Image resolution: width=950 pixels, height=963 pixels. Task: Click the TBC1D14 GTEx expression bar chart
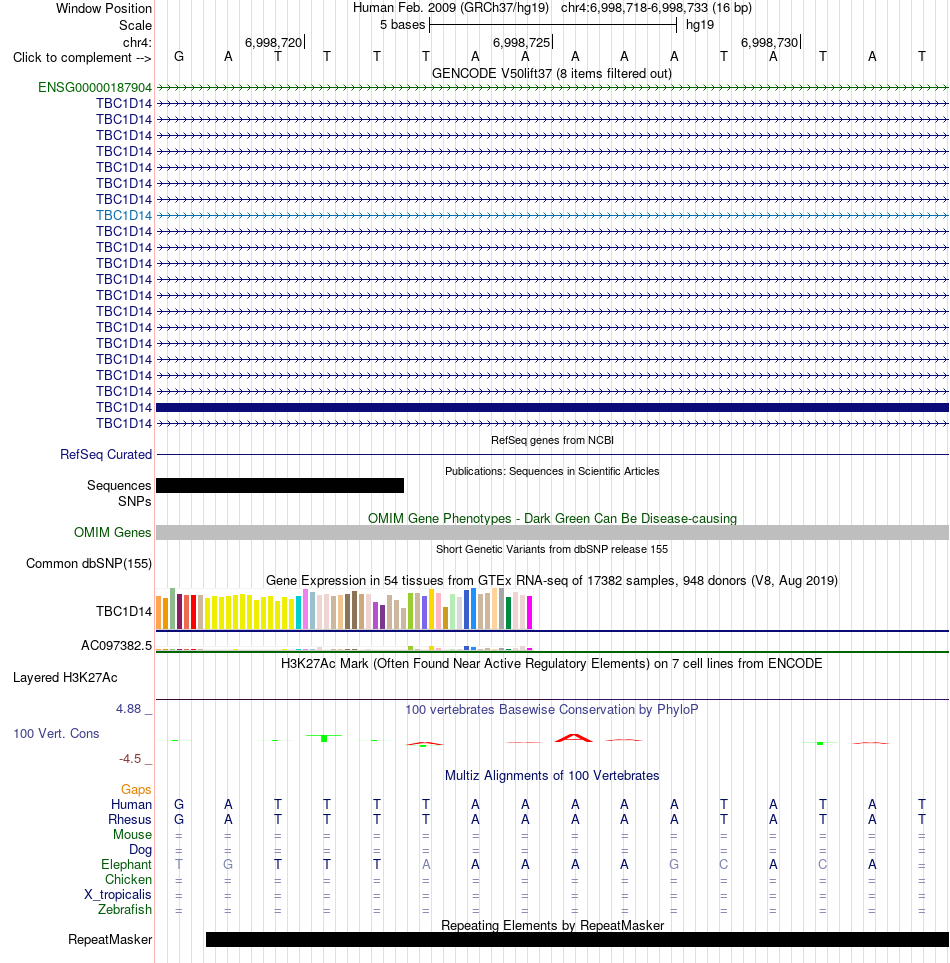(344, 609)
